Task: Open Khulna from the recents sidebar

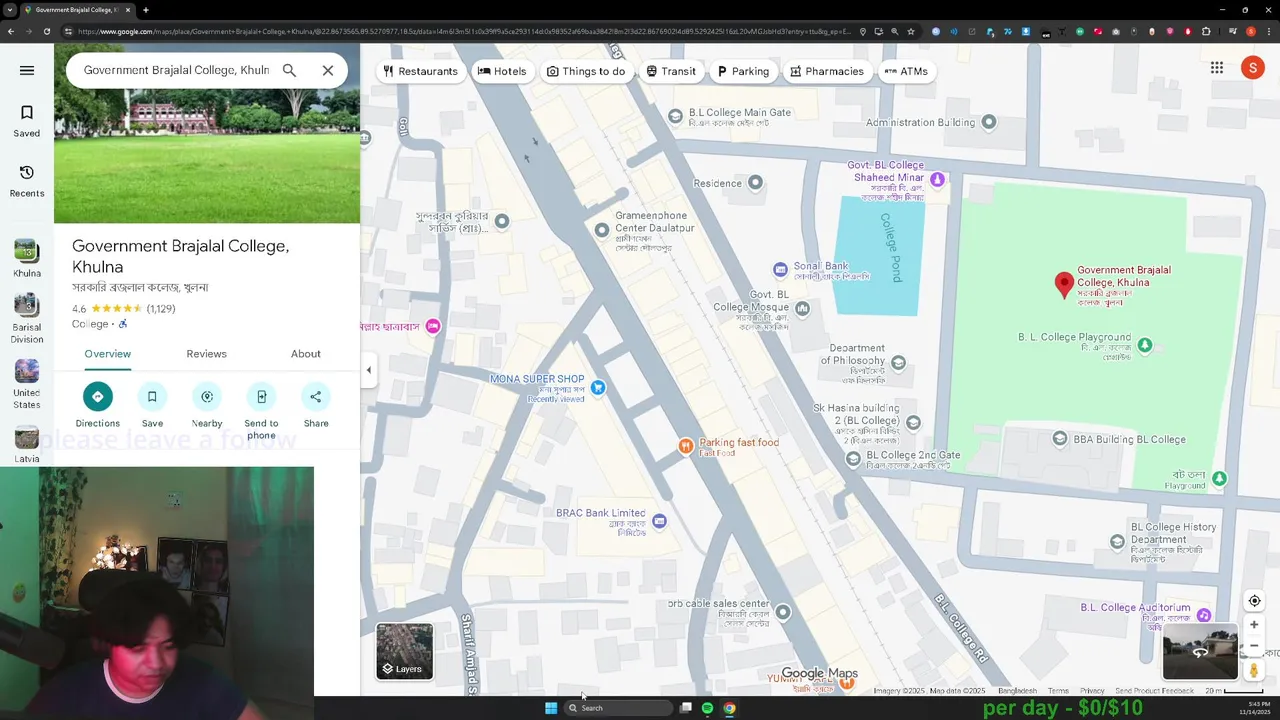Action: (27, 258)
